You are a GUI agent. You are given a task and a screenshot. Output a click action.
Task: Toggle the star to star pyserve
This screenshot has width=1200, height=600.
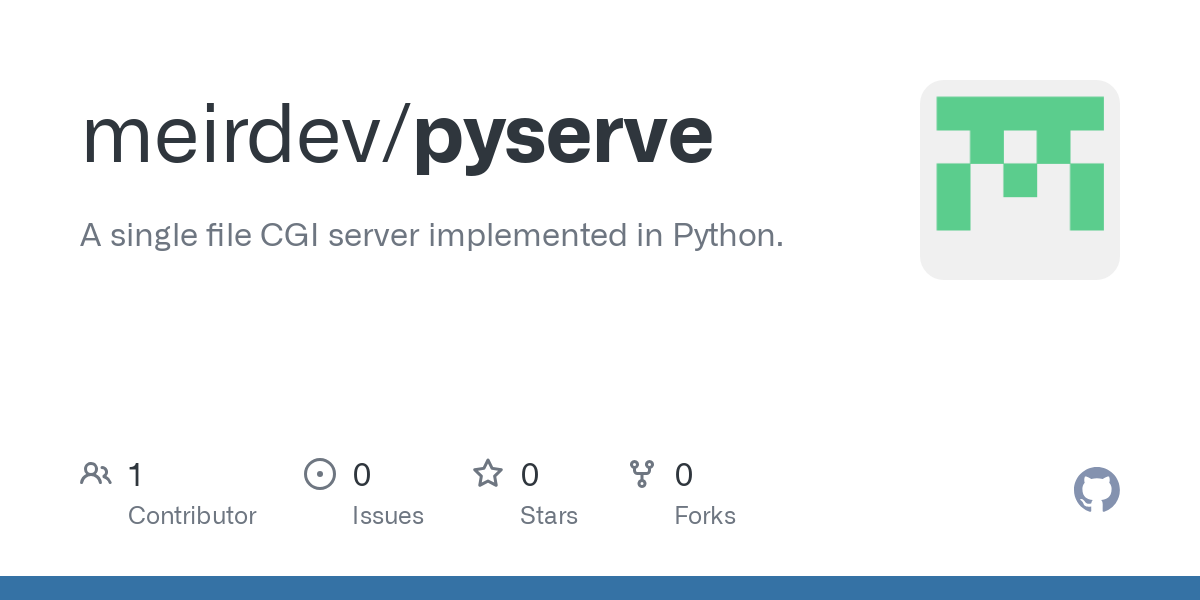pyautogui.click(x=488, y=474)
